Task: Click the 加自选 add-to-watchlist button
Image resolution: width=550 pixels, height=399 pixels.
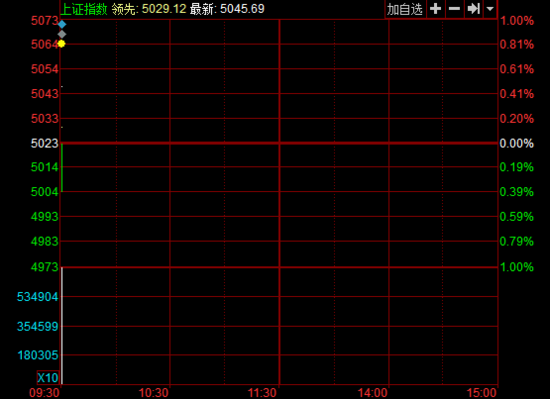Action: pos(405,9)
